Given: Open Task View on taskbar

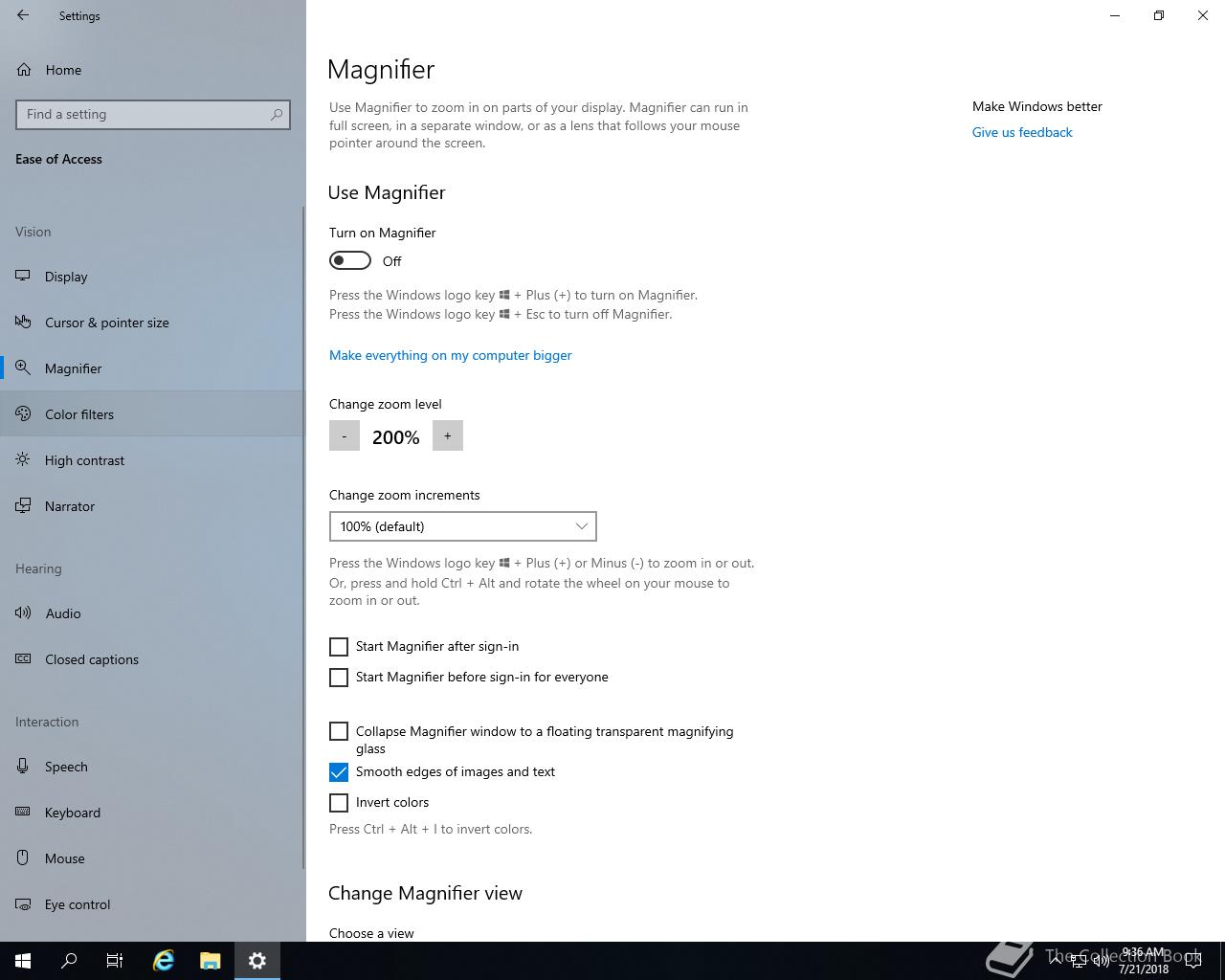Looking at the screenshot, I should pos(115,961).
